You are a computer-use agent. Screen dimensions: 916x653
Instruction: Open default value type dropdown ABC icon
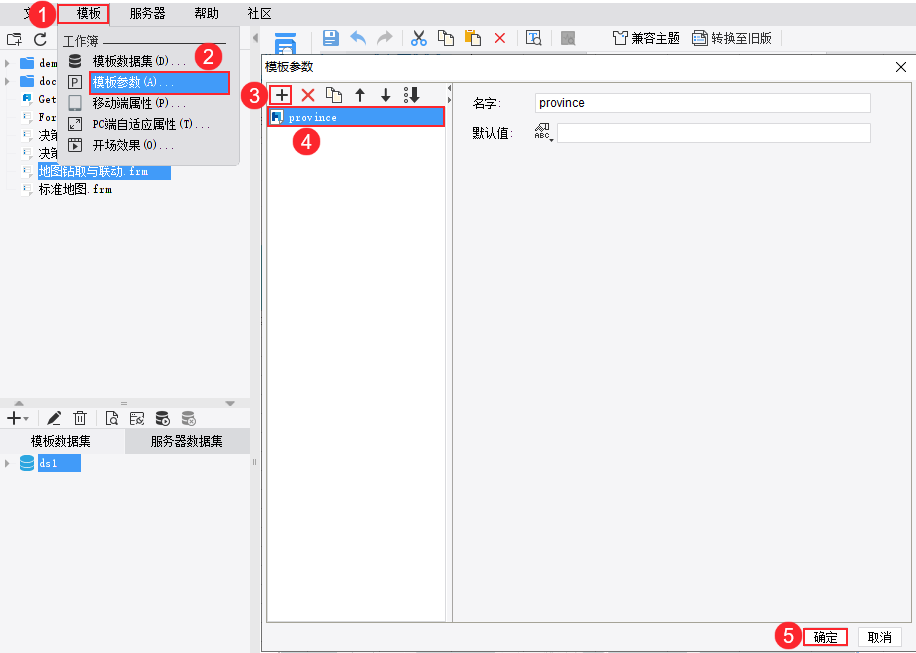tap(543, 133)
